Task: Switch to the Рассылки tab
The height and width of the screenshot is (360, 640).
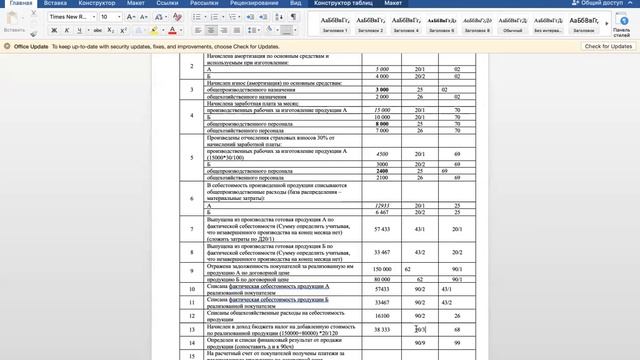Action: (x=204, y=3)
